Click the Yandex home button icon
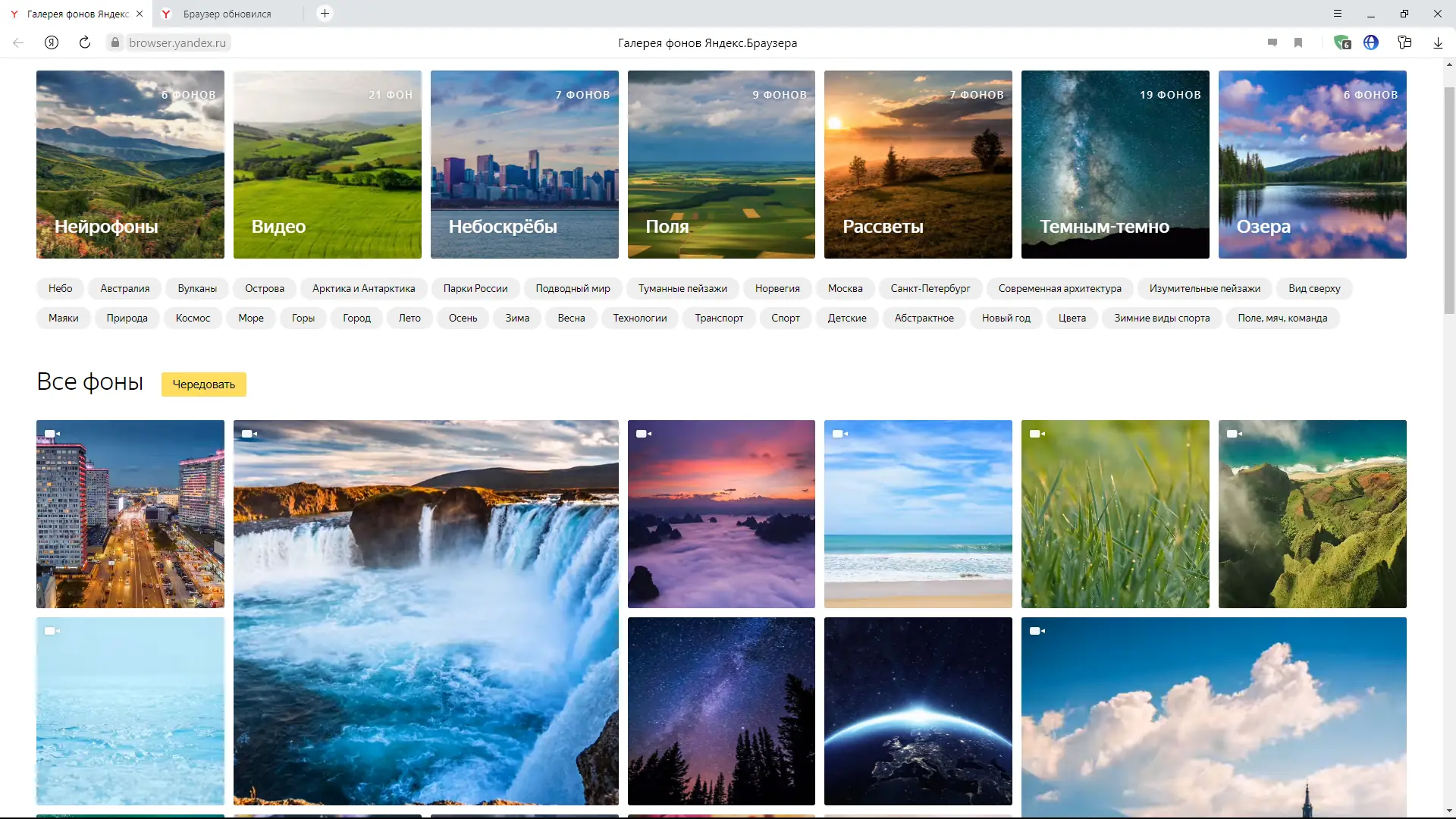 tap(52, 43)
